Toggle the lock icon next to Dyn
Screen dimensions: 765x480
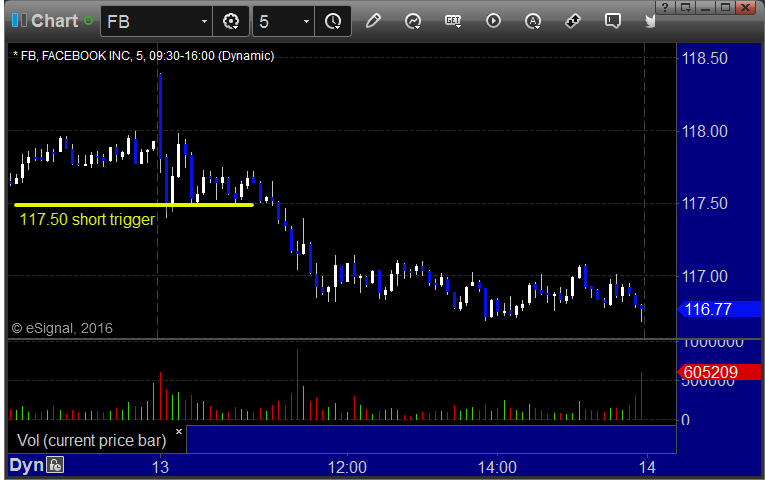(x=55, y=465)
